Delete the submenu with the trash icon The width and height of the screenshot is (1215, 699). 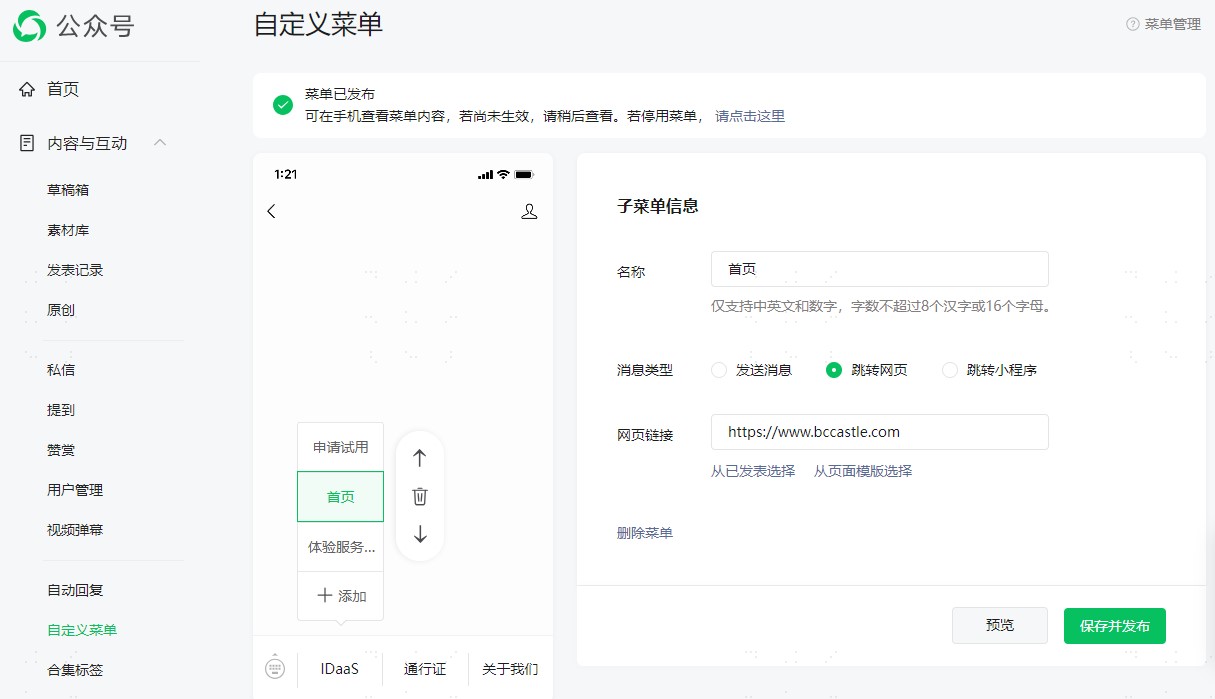pyautogui.click(x=420, y=496)
